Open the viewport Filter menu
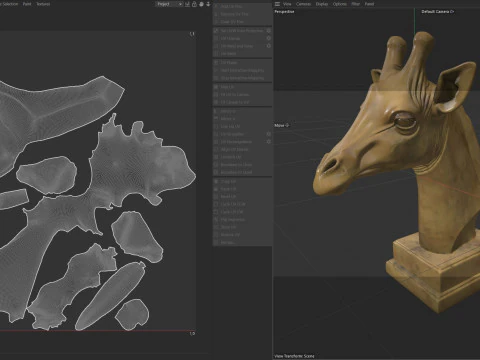 pyautogui.click(x=356, y=4)
